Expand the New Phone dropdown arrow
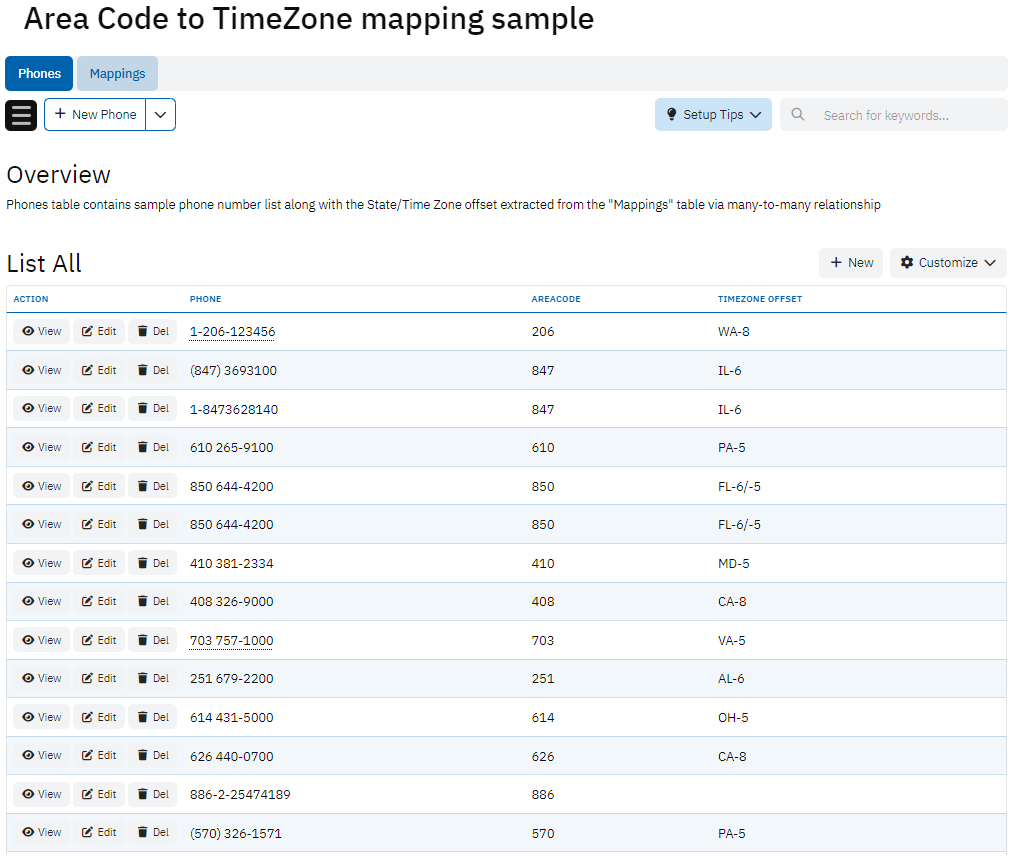Image resolution: width=1010 pixels, height=856 pixels. click(x=161, y=115)
